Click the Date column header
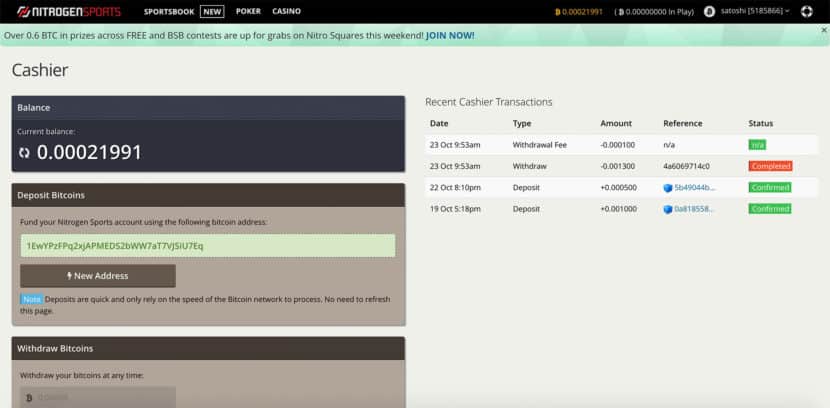Viewport: 830px width, 408px height. 439,123
